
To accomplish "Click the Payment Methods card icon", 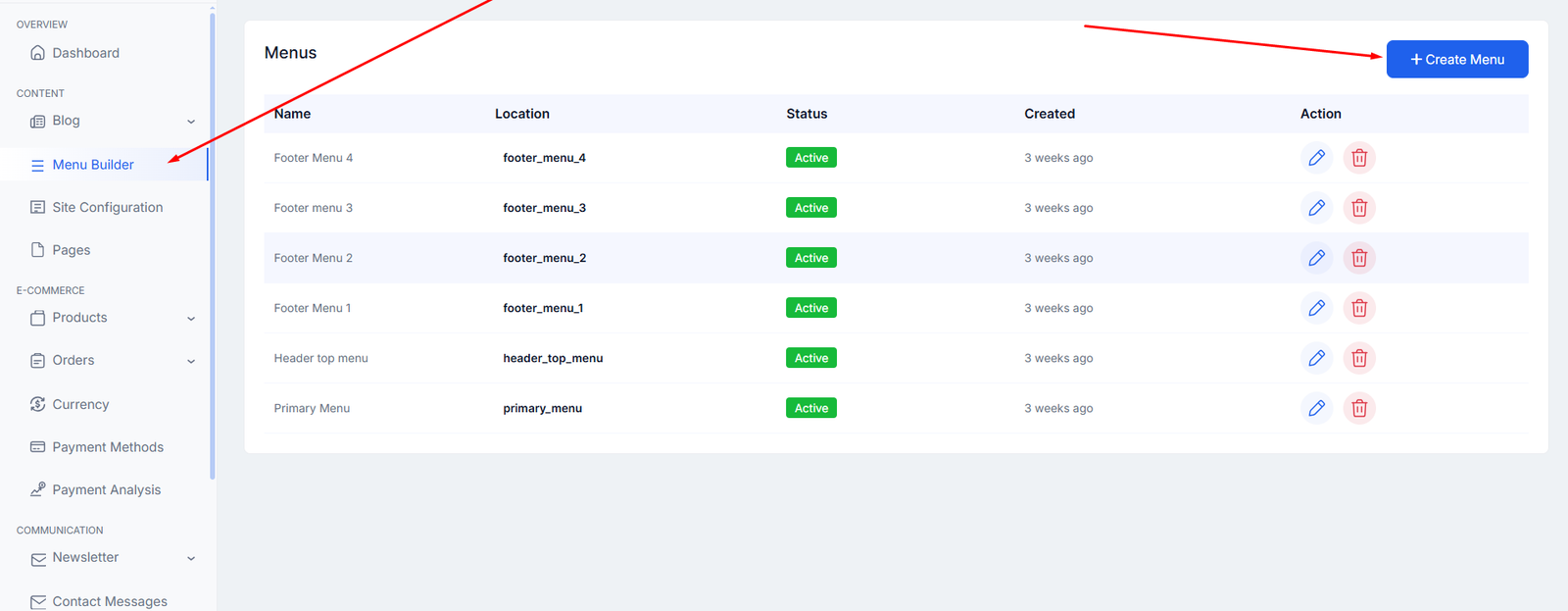I will 37,447.
